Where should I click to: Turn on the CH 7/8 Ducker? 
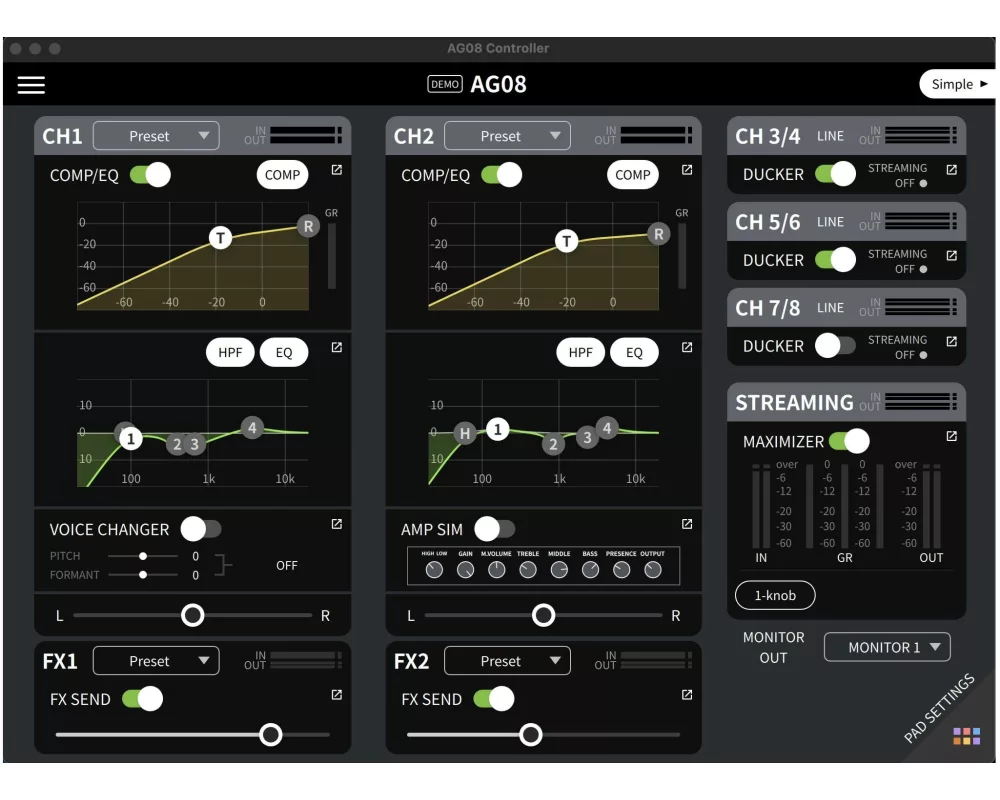coord(835,346)
